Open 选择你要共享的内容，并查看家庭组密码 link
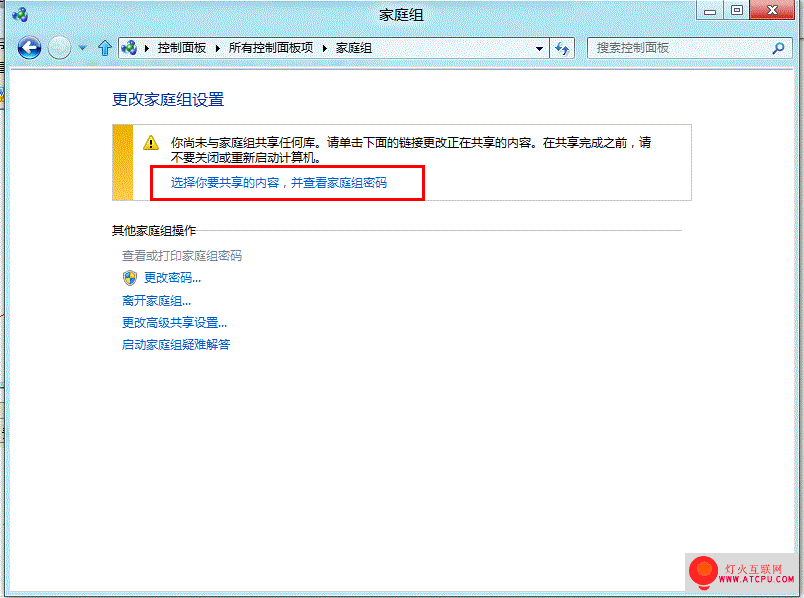 tap(278, 183)
